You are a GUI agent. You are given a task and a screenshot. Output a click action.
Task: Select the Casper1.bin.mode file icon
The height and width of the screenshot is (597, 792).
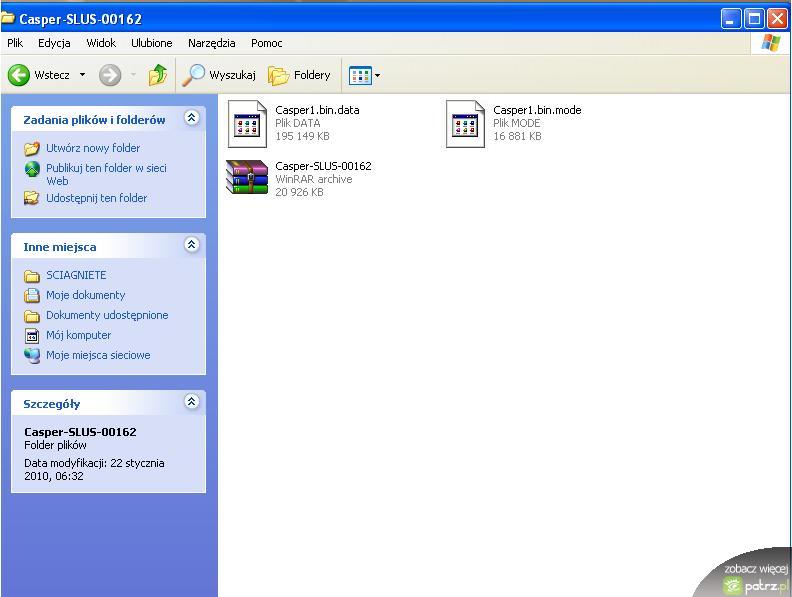[x=465, y=124]
